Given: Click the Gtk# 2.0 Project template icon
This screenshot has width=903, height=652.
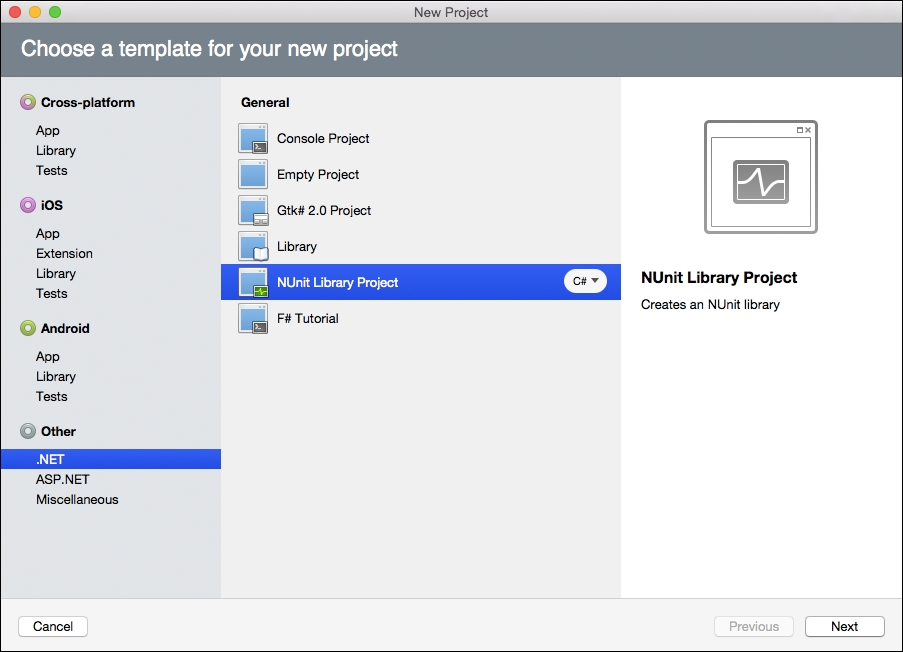Looking at the screenshot, I should pos(253,210).
